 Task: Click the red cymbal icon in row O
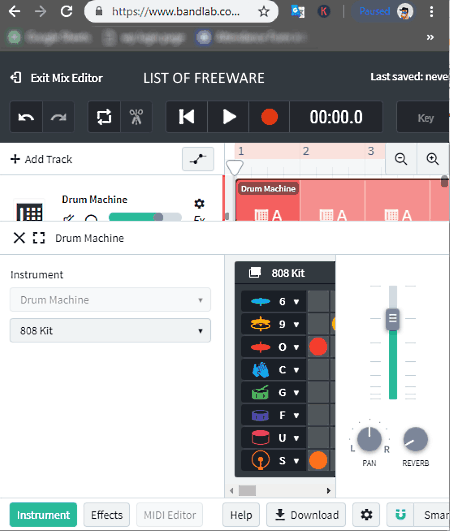(260, 347)
